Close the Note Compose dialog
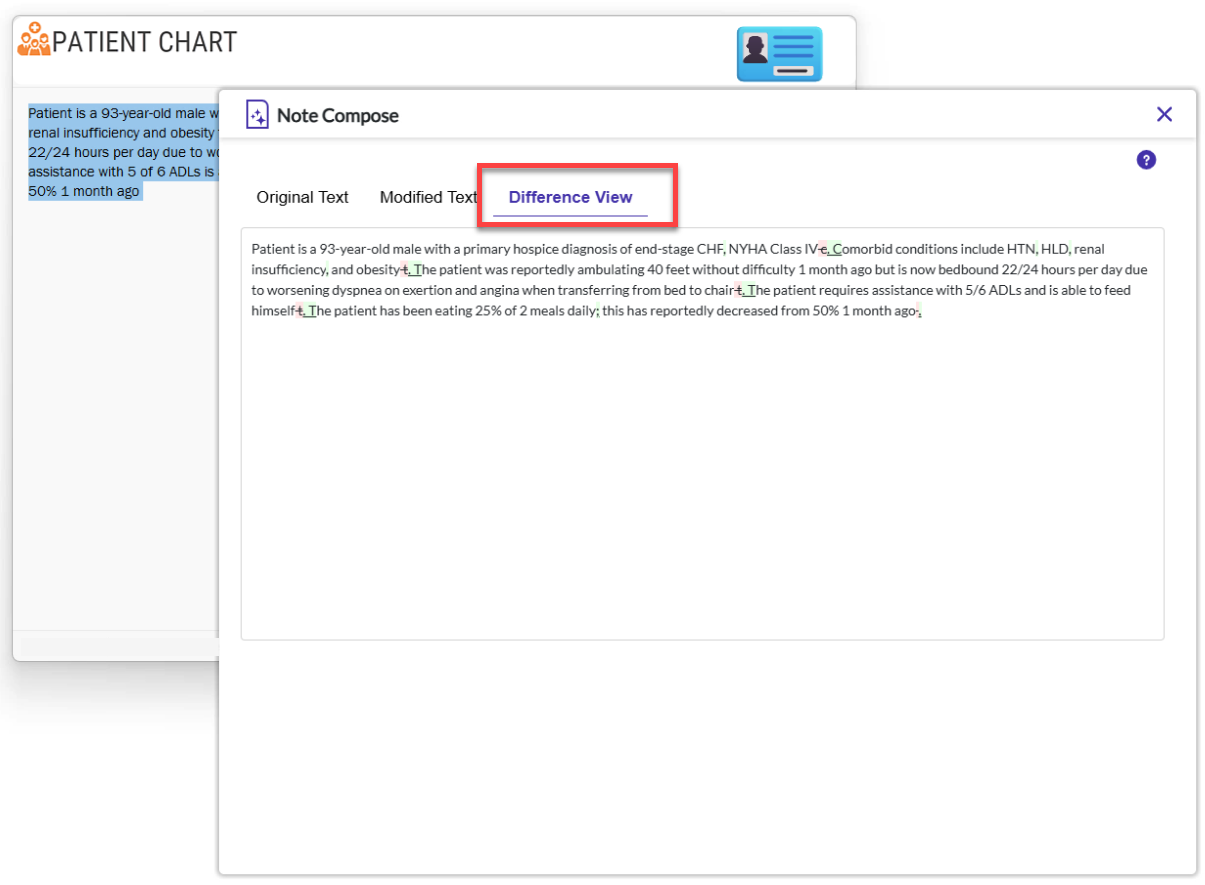The width and height of the screenshot is (1205, 885). coord(1164,114)
